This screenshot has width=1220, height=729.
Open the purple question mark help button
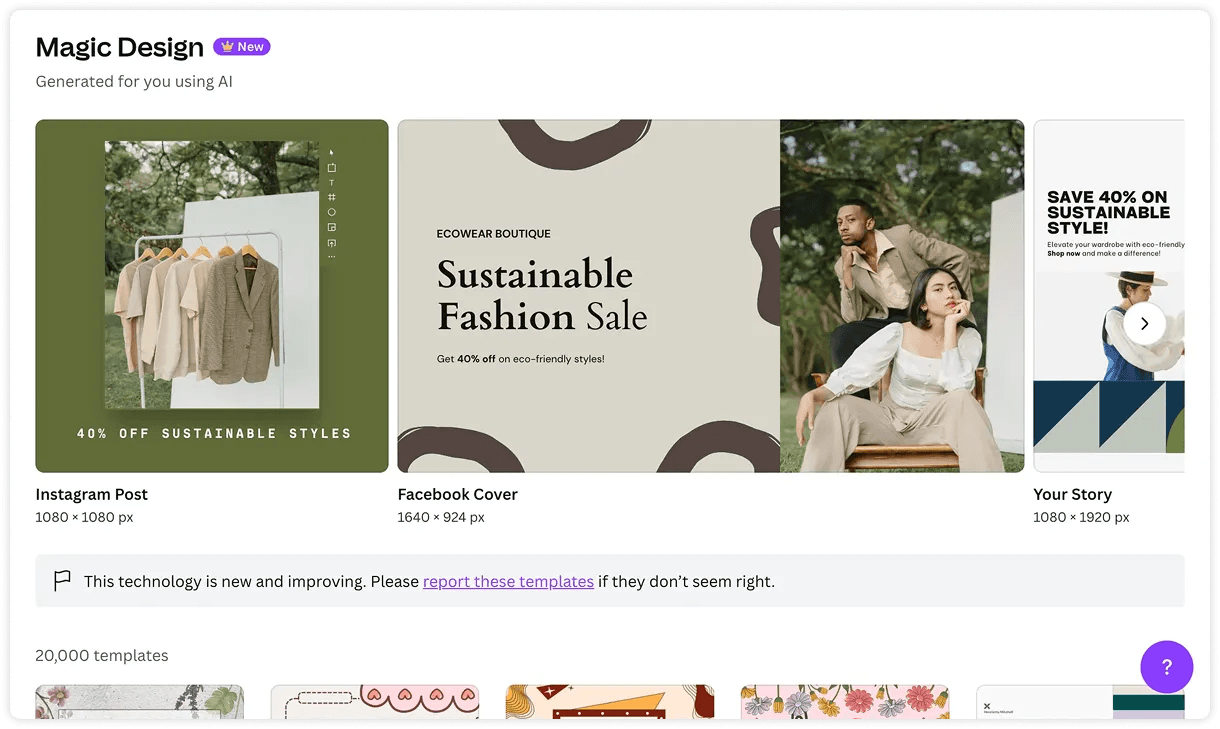1166,667
